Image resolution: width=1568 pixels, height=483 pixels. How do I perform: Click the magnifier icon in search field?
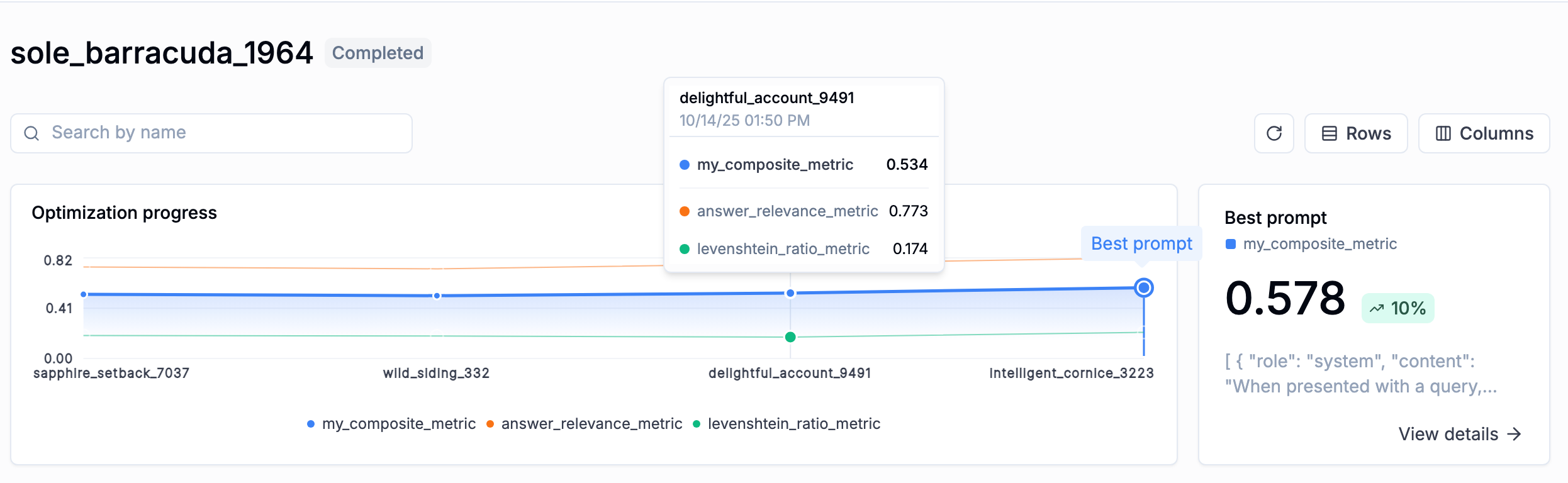(x=31, y=133)
